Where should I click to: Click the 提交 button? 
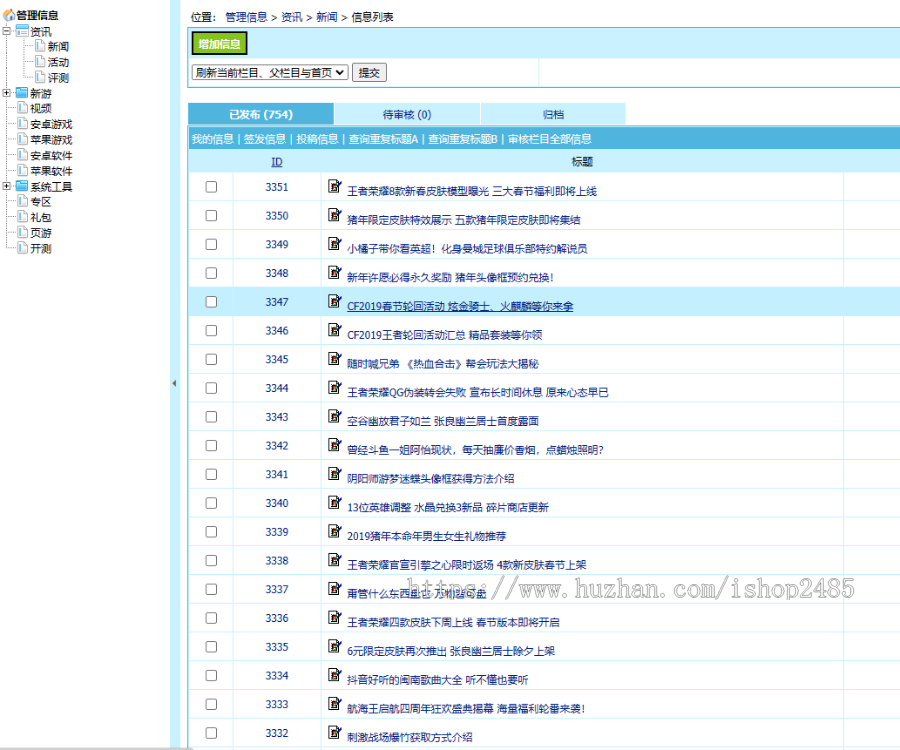tap(369, 73)
